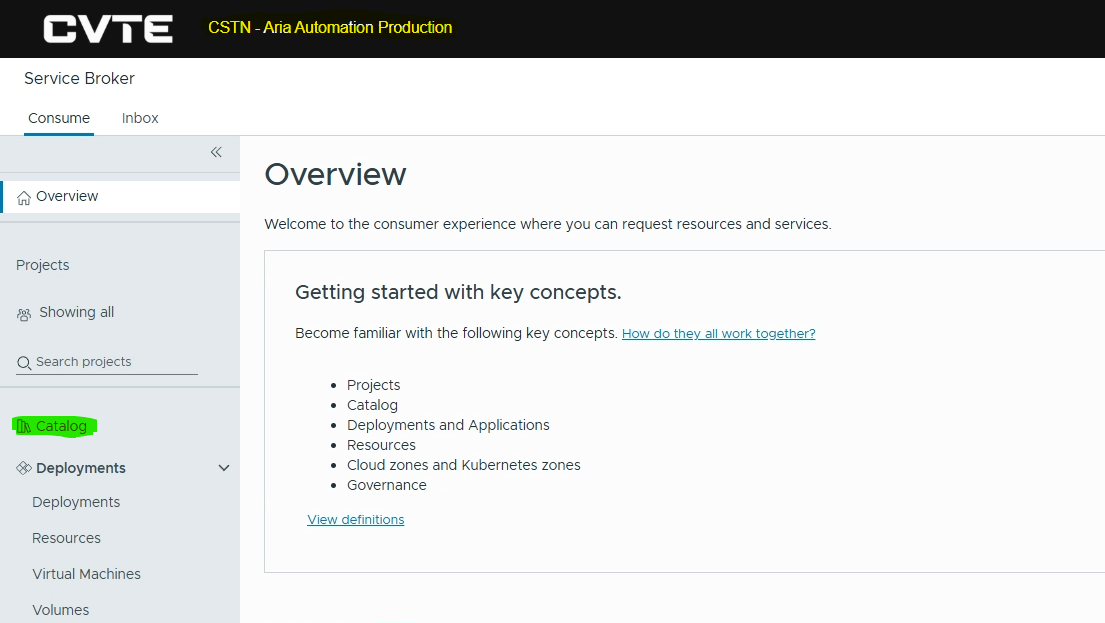This screenshot has width=1105, height=623.
Task: Click the Catalog books icon
Action: 24,426
